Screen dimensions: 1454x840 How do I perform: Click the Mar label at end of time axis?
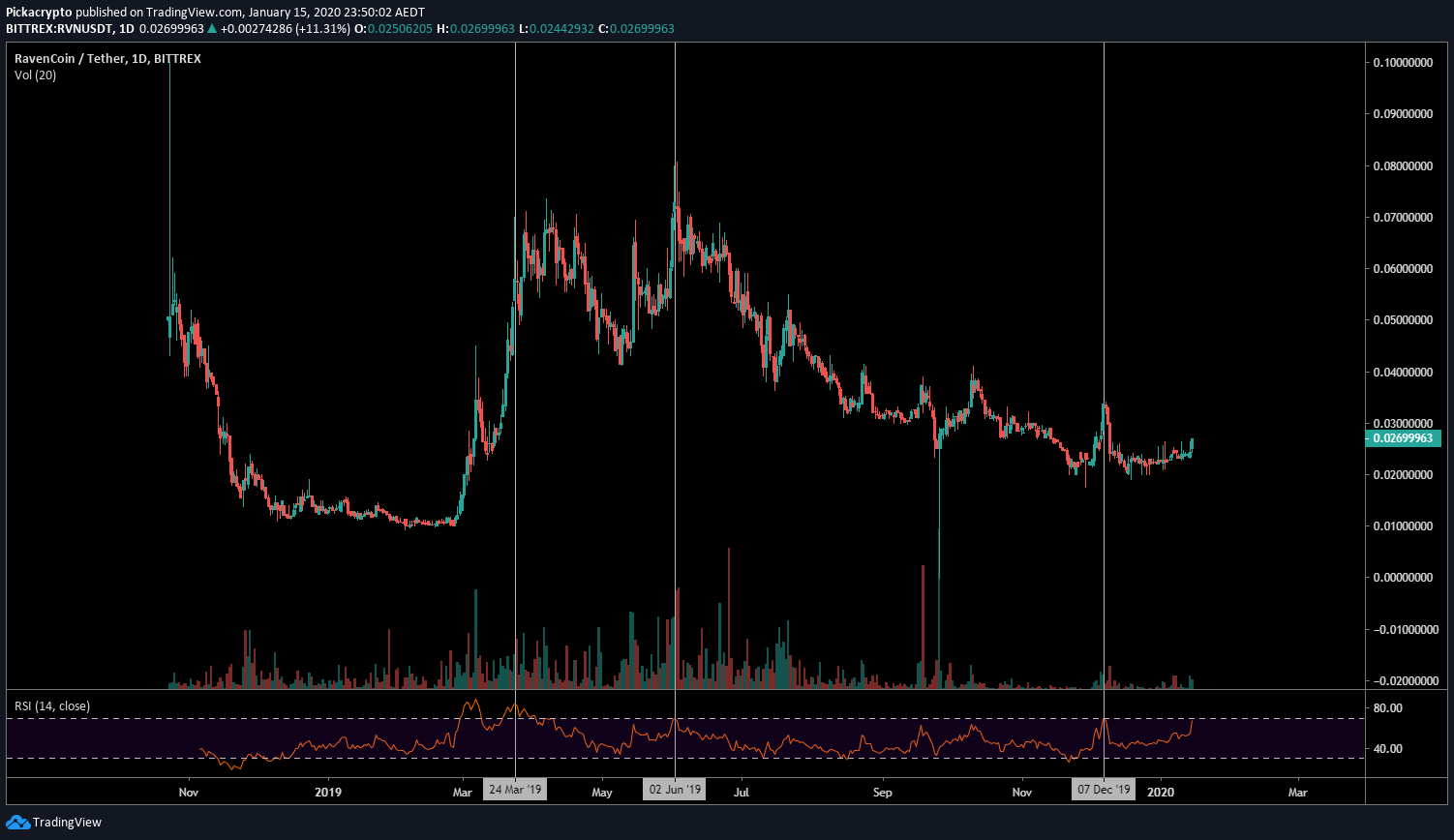pos(1298,792)
